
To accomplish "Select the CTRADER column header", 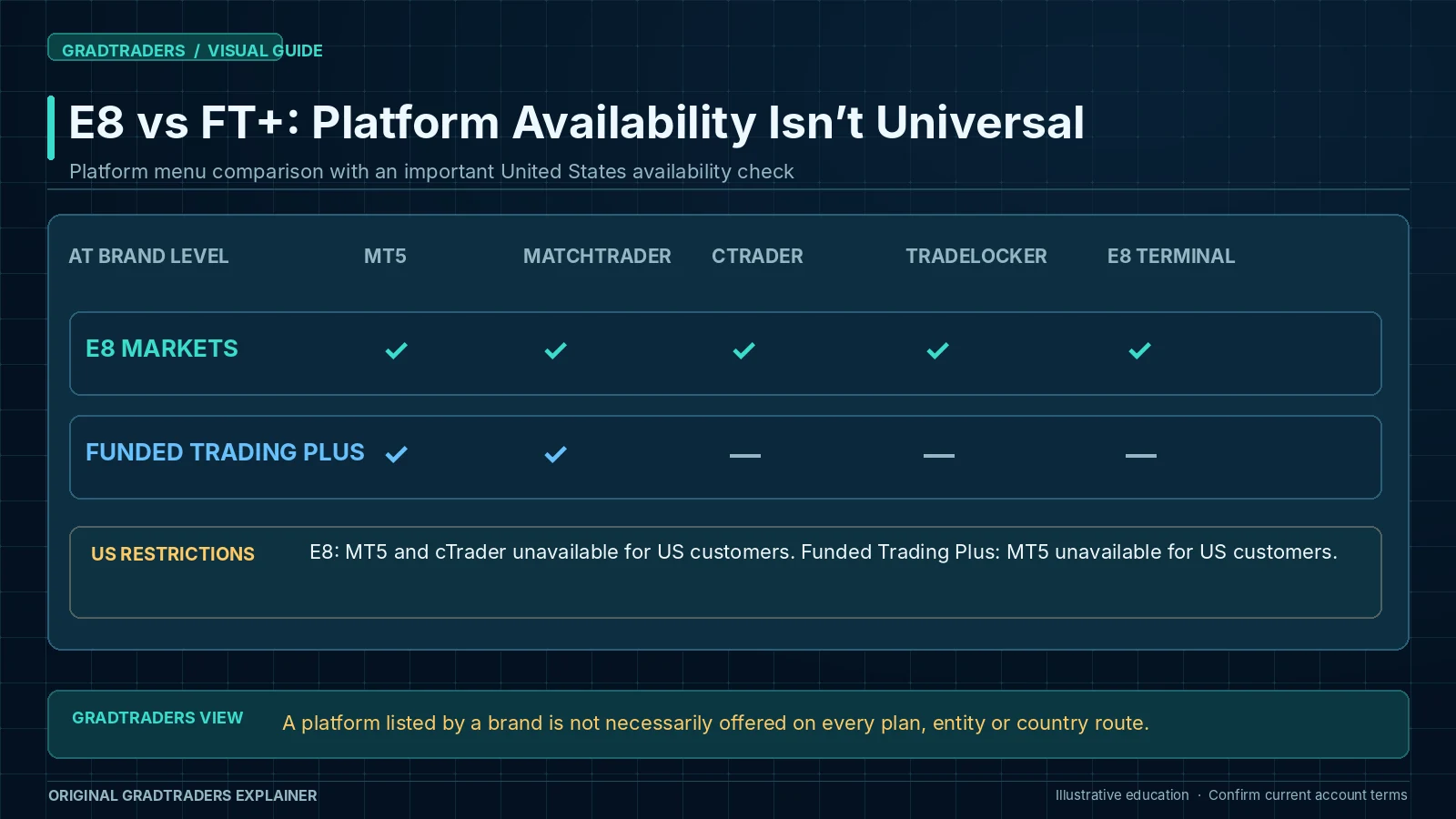I will pyautogui.click(x=757, y=257).
